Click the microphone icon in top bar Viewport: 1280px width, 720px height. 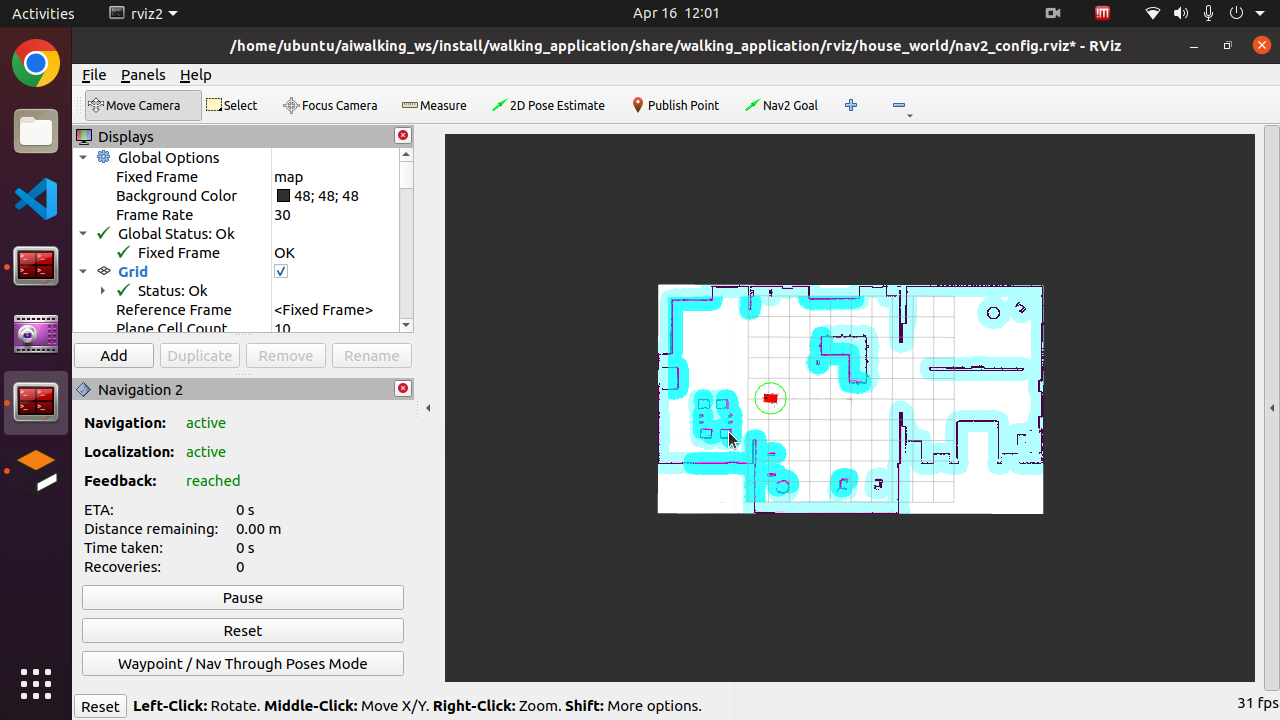point(1209,13)
